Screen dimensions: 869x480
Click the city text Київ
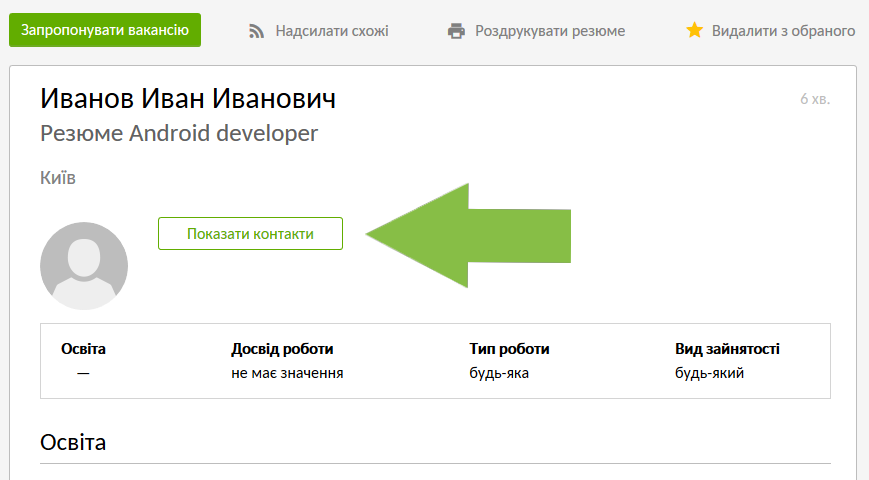58,178
